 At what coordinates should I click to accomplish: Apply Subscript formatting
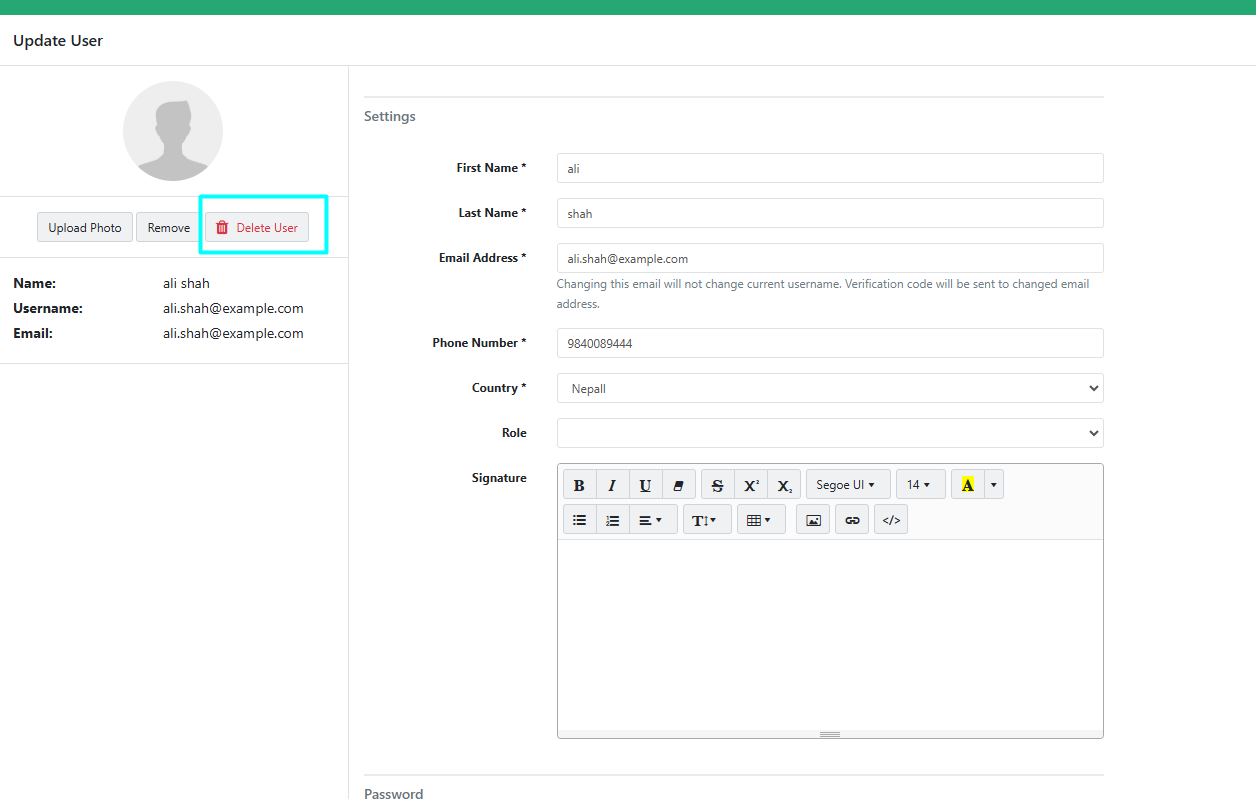(x=784, y=485)
